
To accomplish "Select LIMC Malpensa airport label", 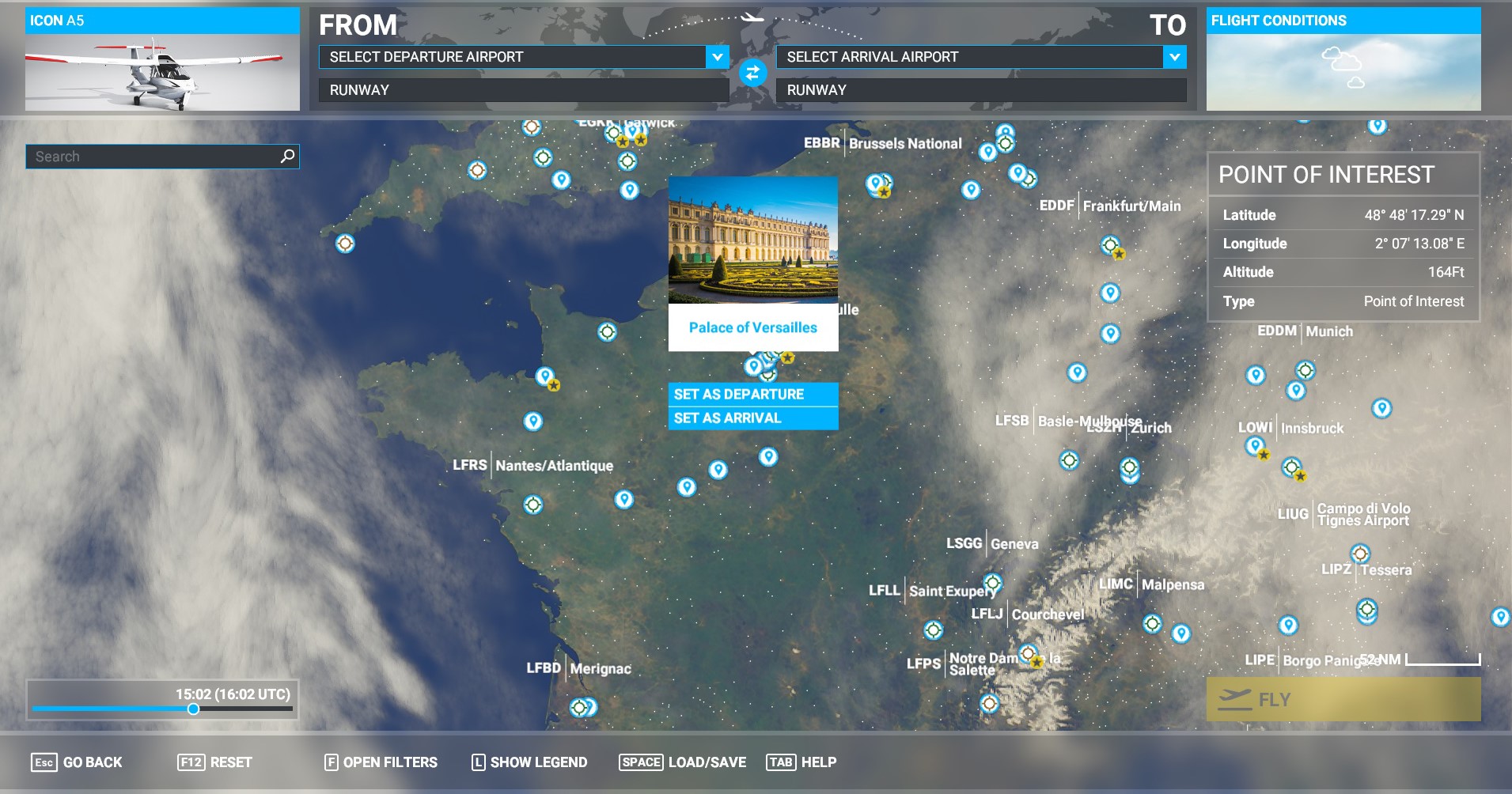I will [1151, 584].
